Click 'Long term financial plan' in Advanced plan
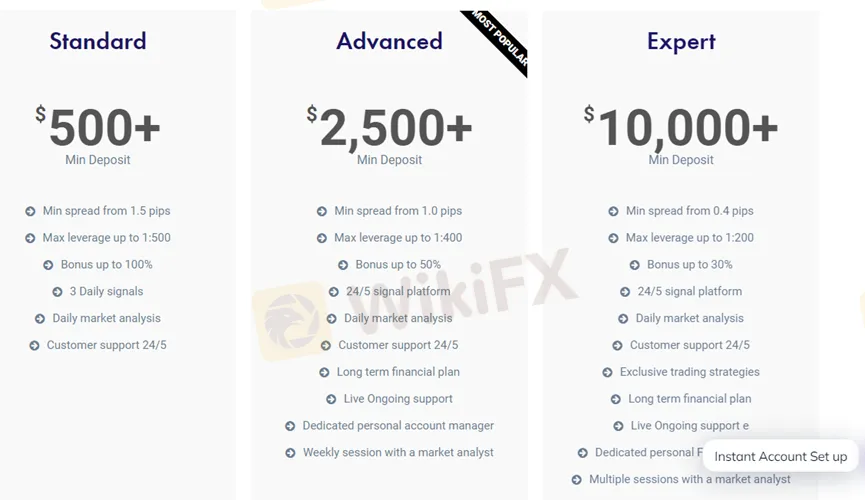865x500 pixels. (398, 372)
